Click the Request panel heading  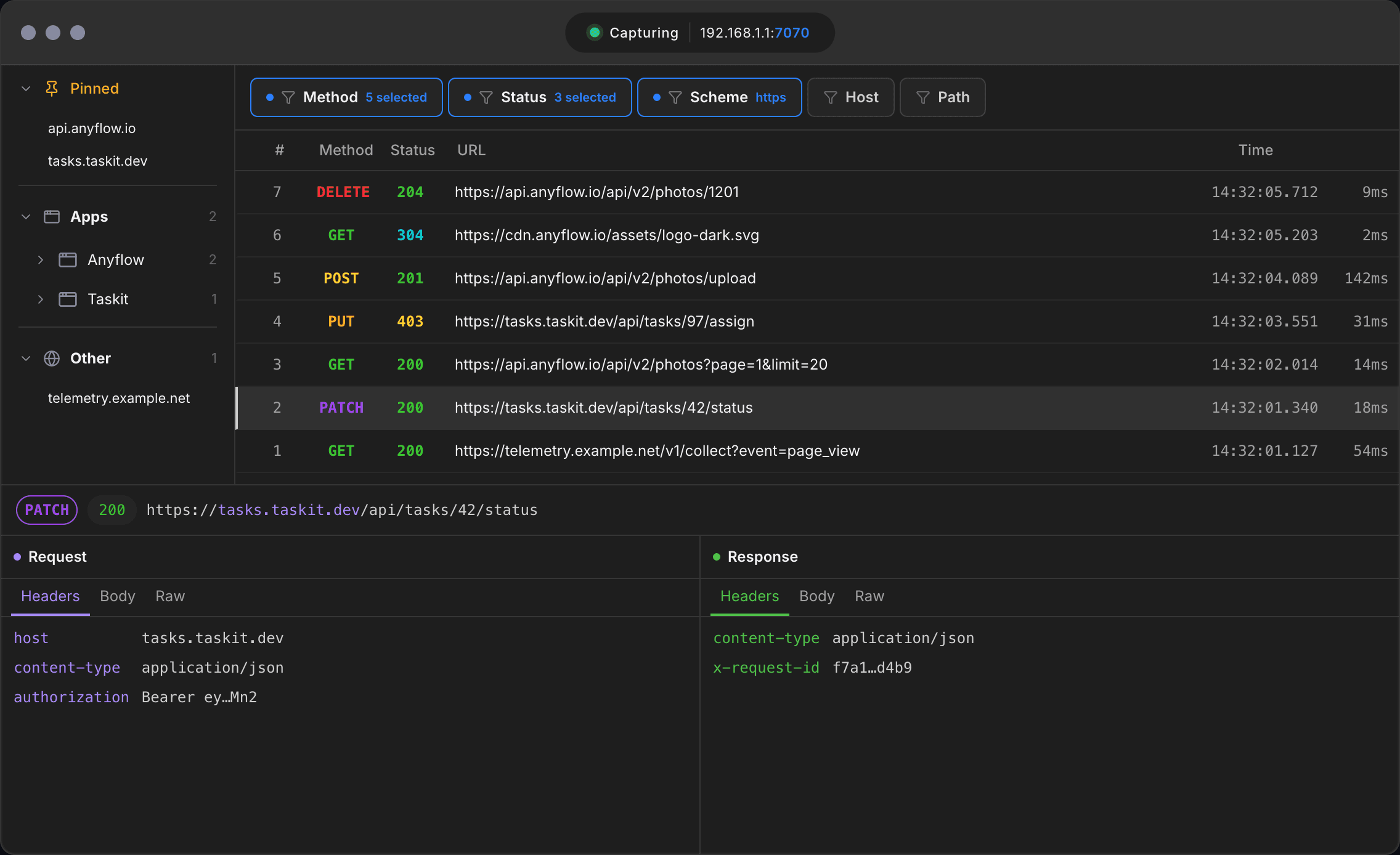click(x=57, y=557)
